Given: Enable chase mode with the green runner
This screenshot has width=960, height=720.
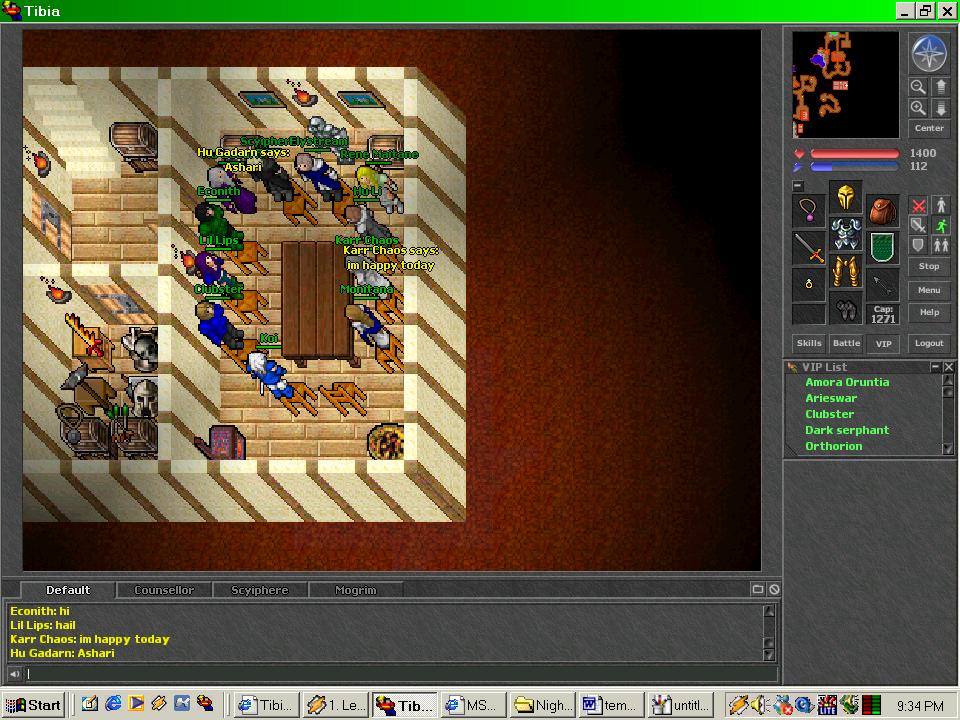Looking at the screenshot, I should pyautogui.click(x=941, y=225).
